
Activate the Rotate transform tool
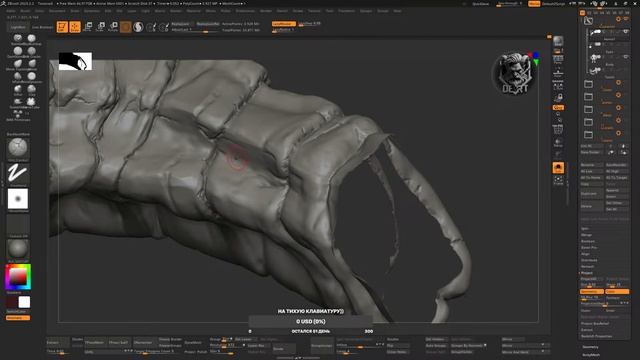113,27
